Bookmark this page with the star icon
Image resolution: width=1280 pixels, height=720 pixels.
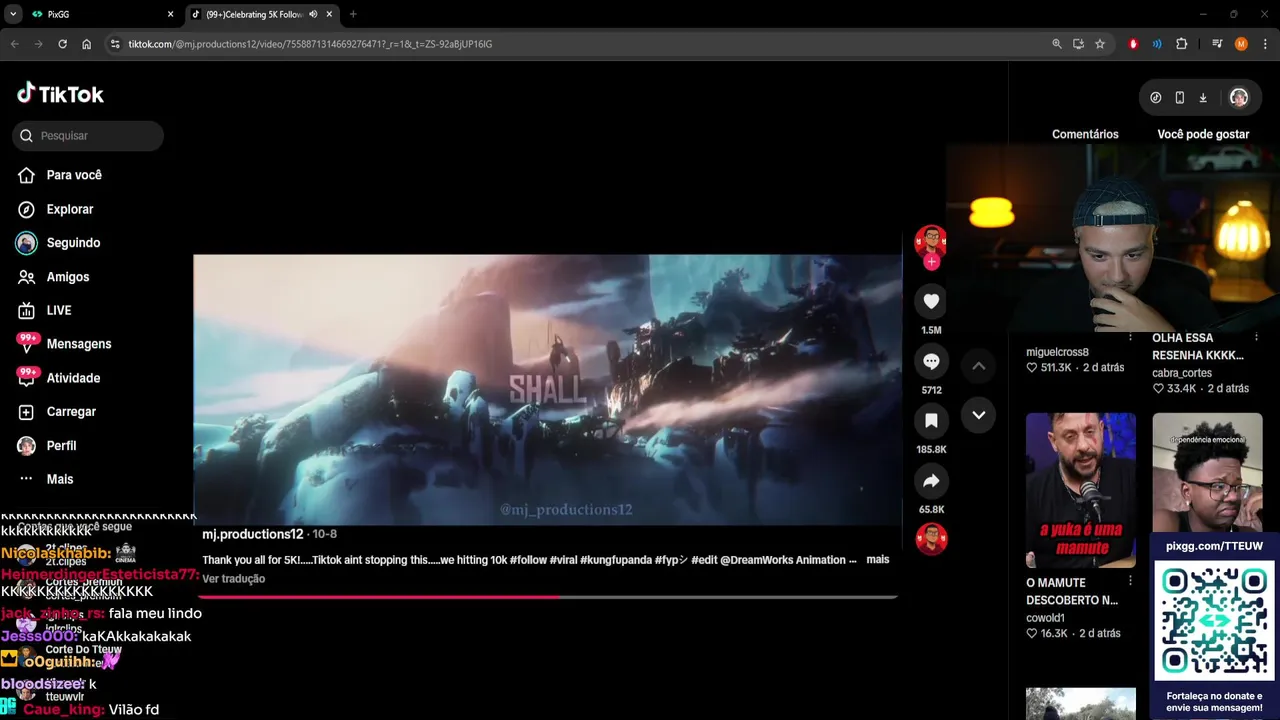point(1100,44)
